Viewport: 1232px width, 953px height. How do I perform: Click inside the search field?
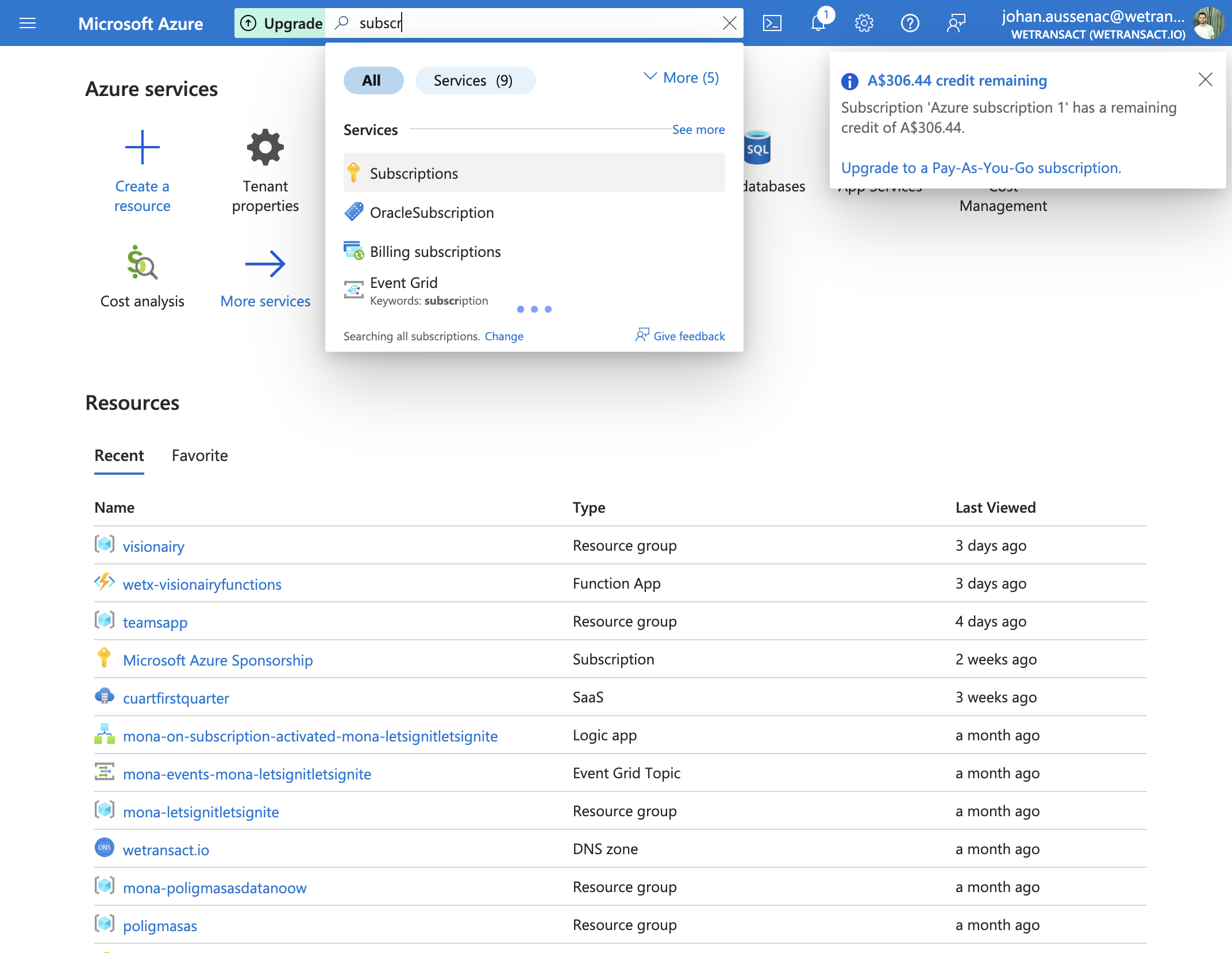coord(534,23)
